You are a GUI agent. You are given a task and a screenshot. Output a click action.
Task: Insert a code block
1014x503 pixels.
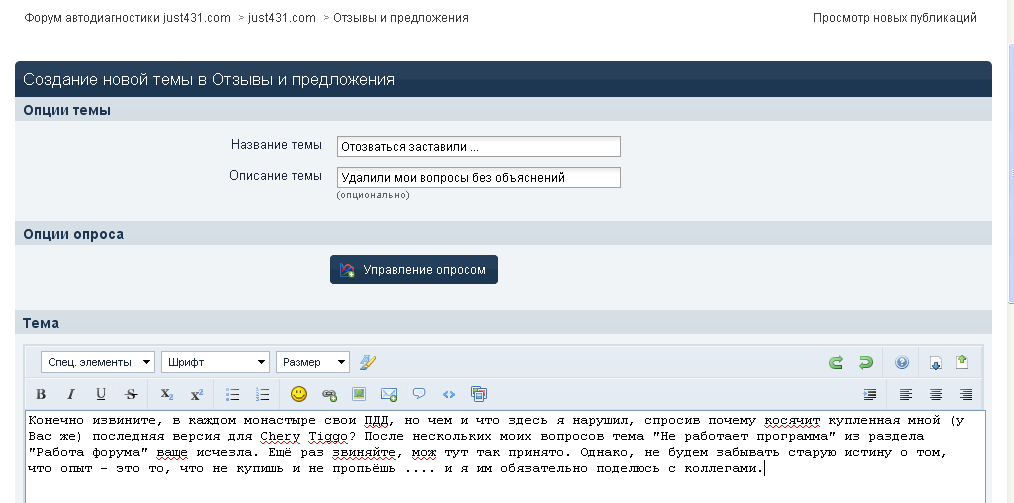449,394
